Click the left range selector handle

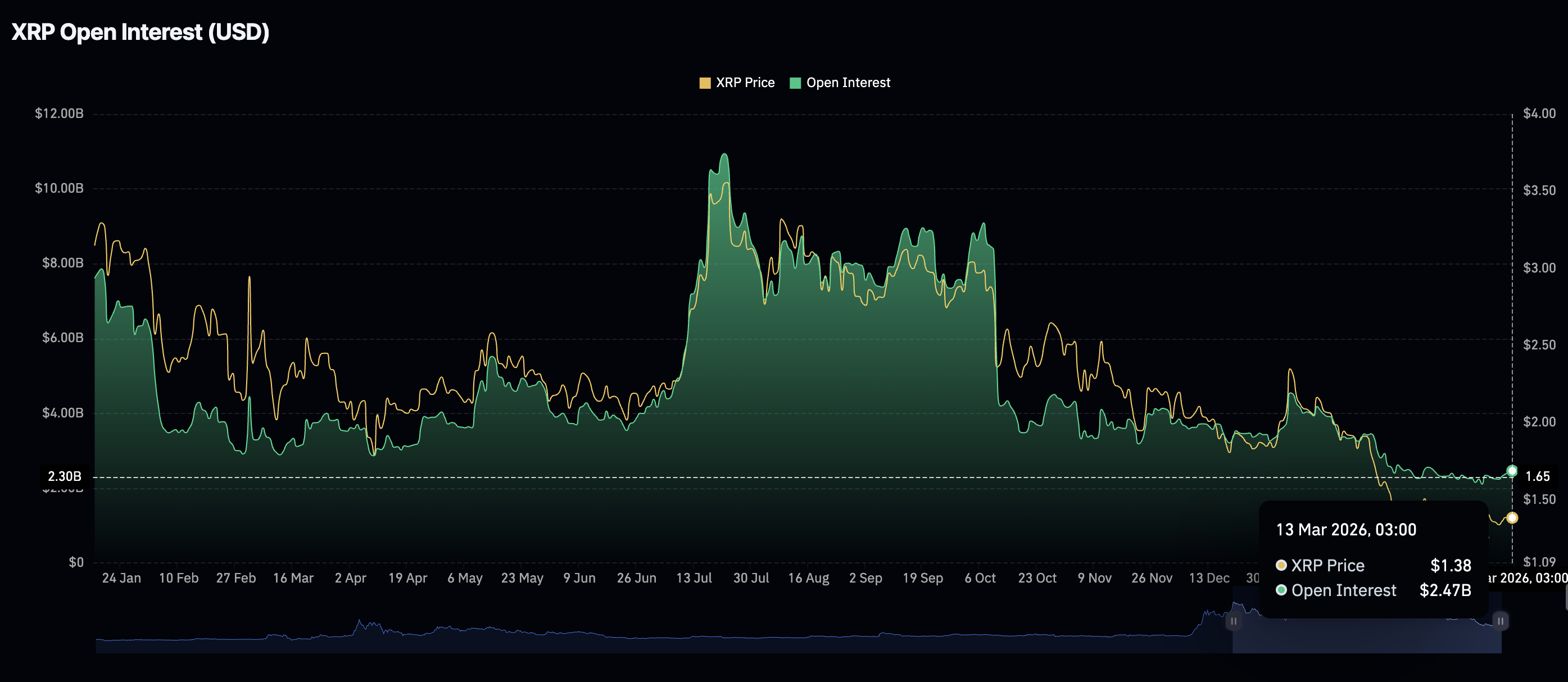[x=1233, y=621]
